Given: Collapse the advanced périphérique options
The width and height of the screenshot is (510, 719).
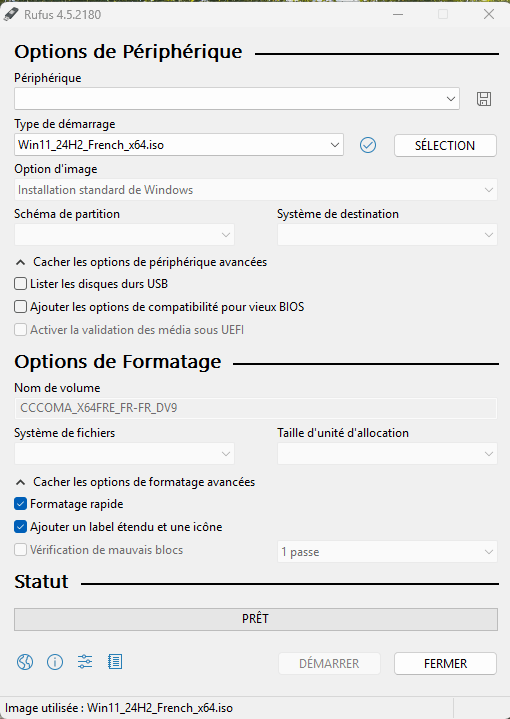Looking at the screenshot, I should pos(141,262).
